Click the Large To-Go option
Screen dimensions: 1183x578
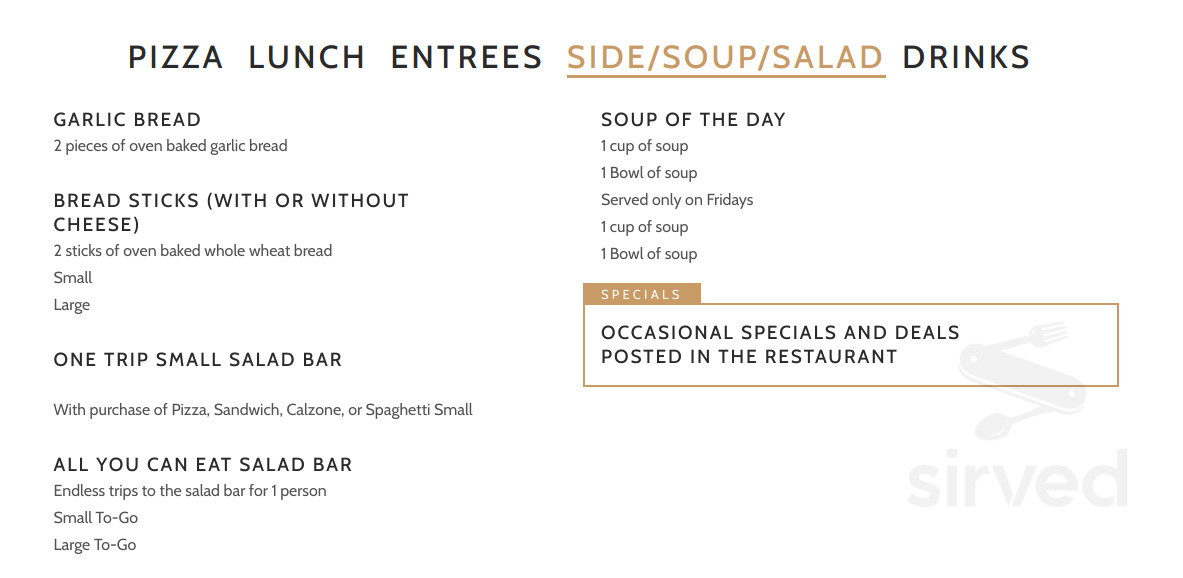[x=95, y=545]
